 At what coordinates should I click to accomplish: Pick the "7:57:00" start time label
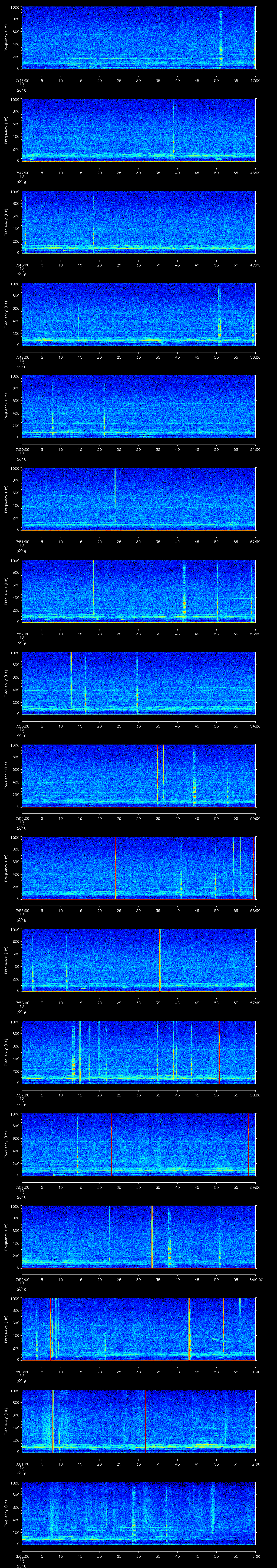(22, 1095)
